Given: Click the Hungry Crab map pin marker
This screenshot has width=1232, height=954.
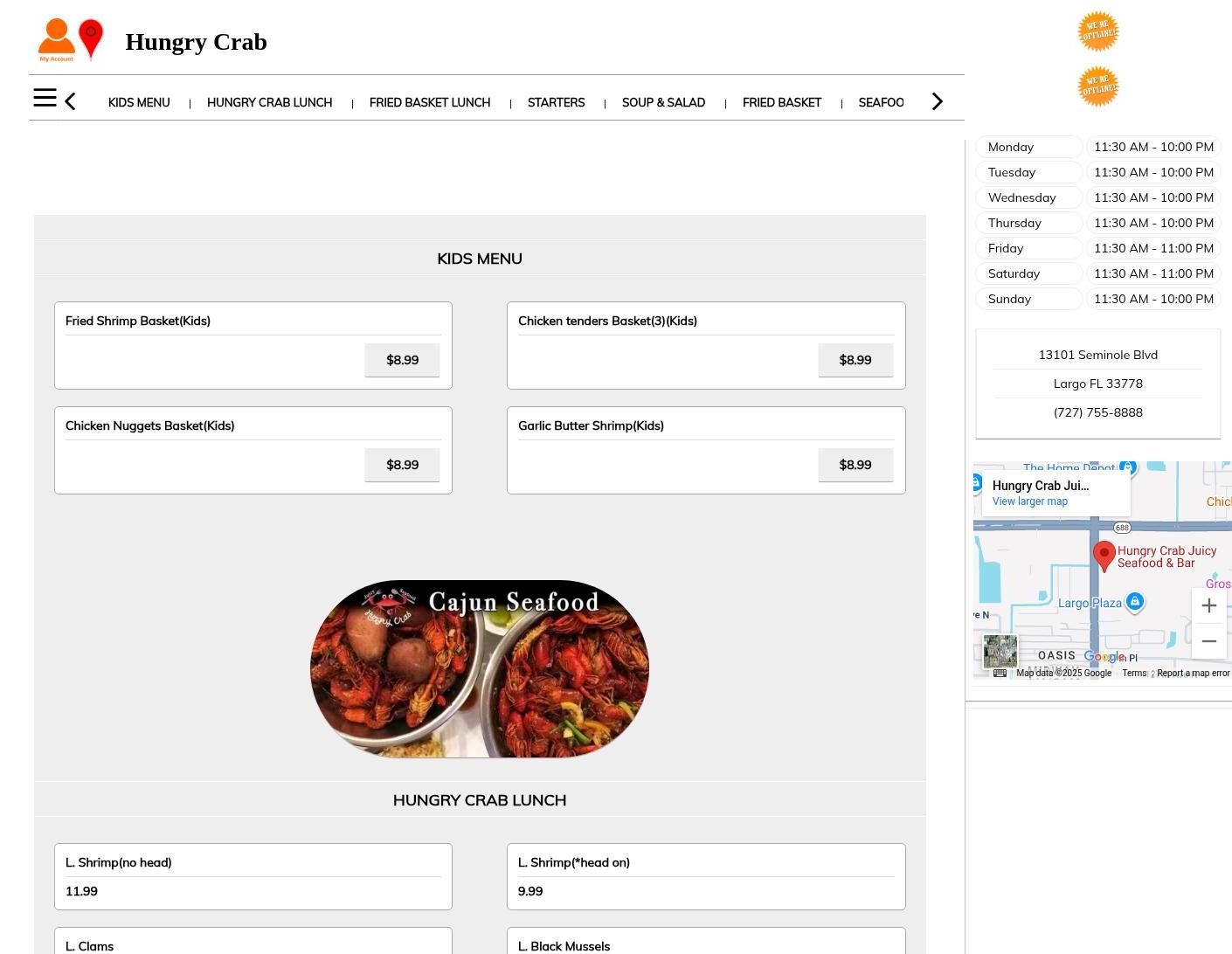Looking at the screenshot, I should [x=1104, y=556].
